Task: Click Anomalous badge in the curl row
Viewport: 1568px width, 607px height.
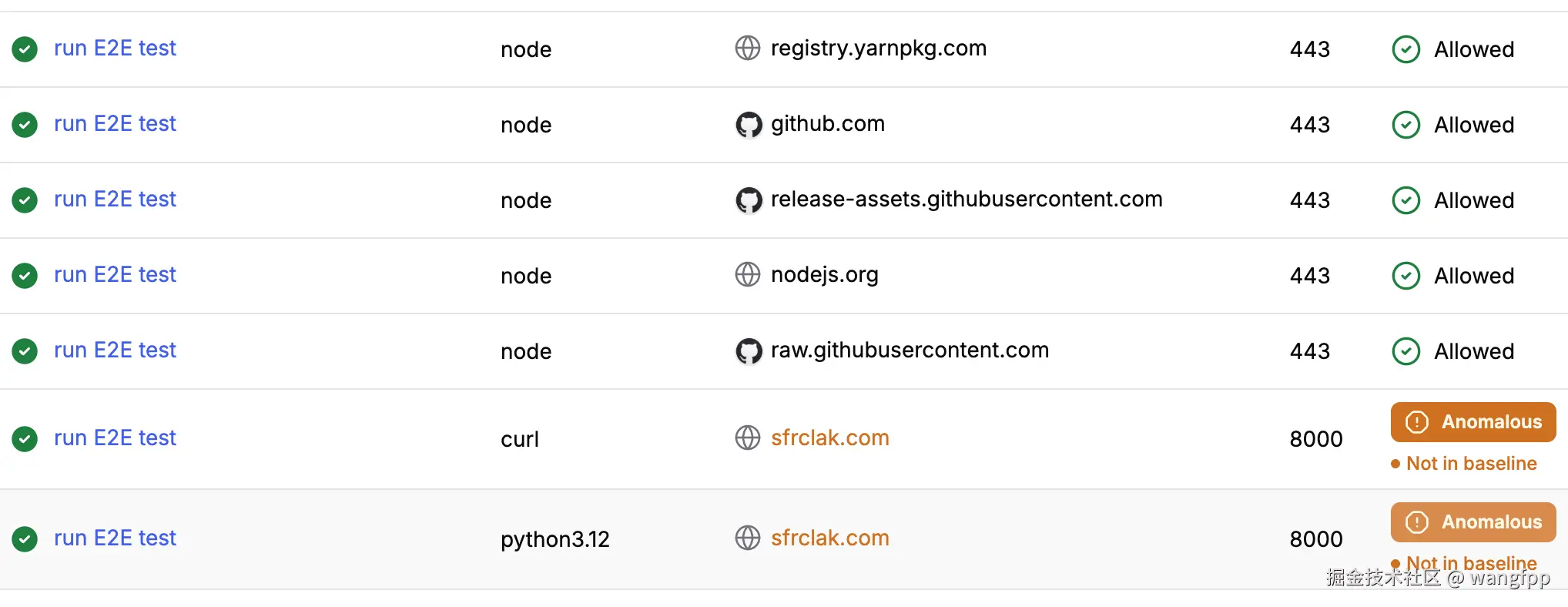Action: [1473, 422]
